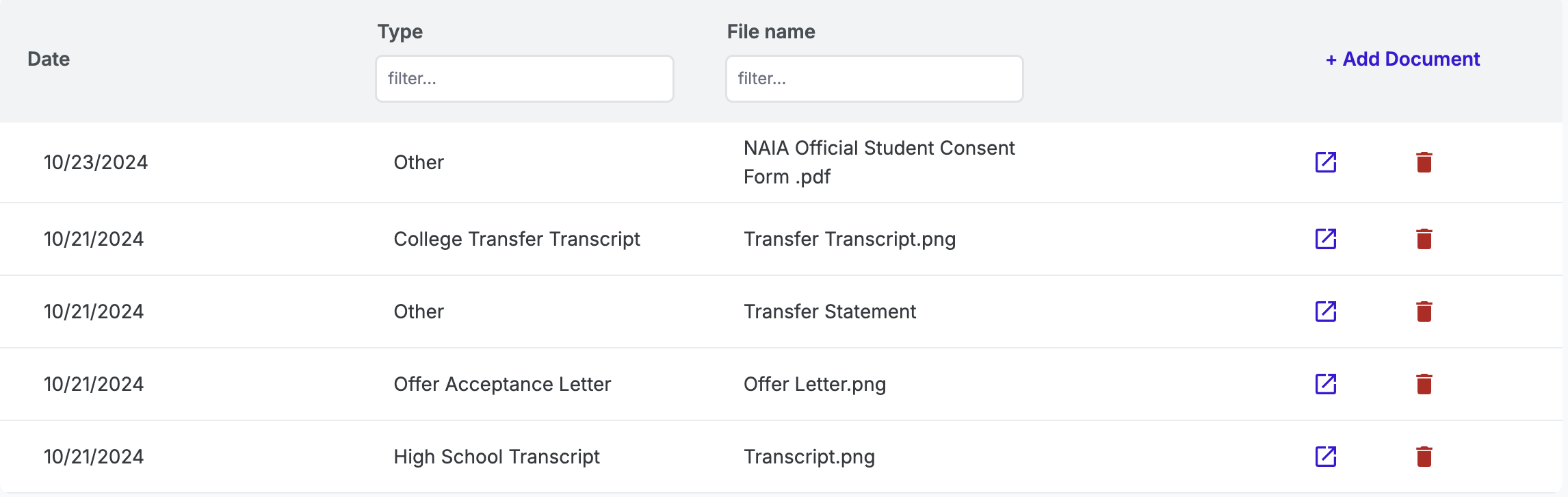Viewport: 1568px width, 497px height.
Task: Delete the NAIA Official Student Consent Form
Action: [x=1424, y=162]
